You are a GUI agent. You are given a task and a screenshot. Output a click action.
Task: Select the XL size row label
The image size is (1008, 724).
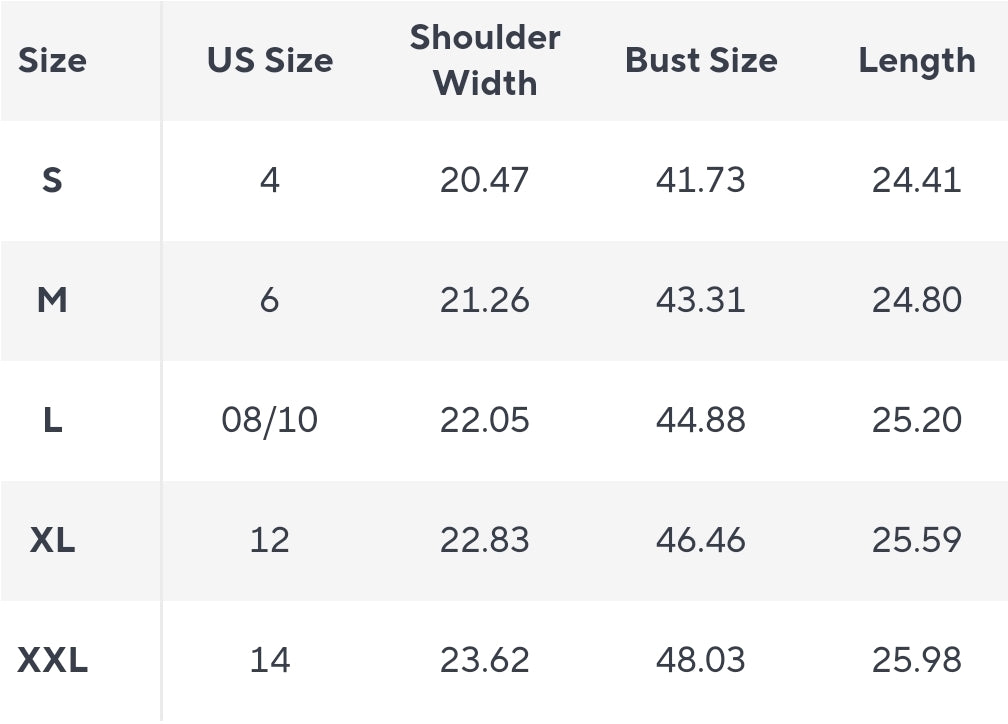52,540
